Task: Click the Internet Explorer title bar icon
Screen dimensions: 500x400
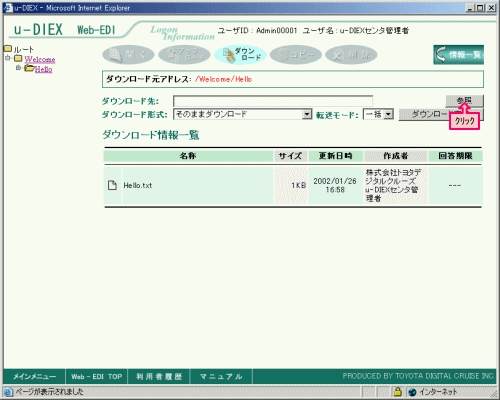Action: pos(8,8)
